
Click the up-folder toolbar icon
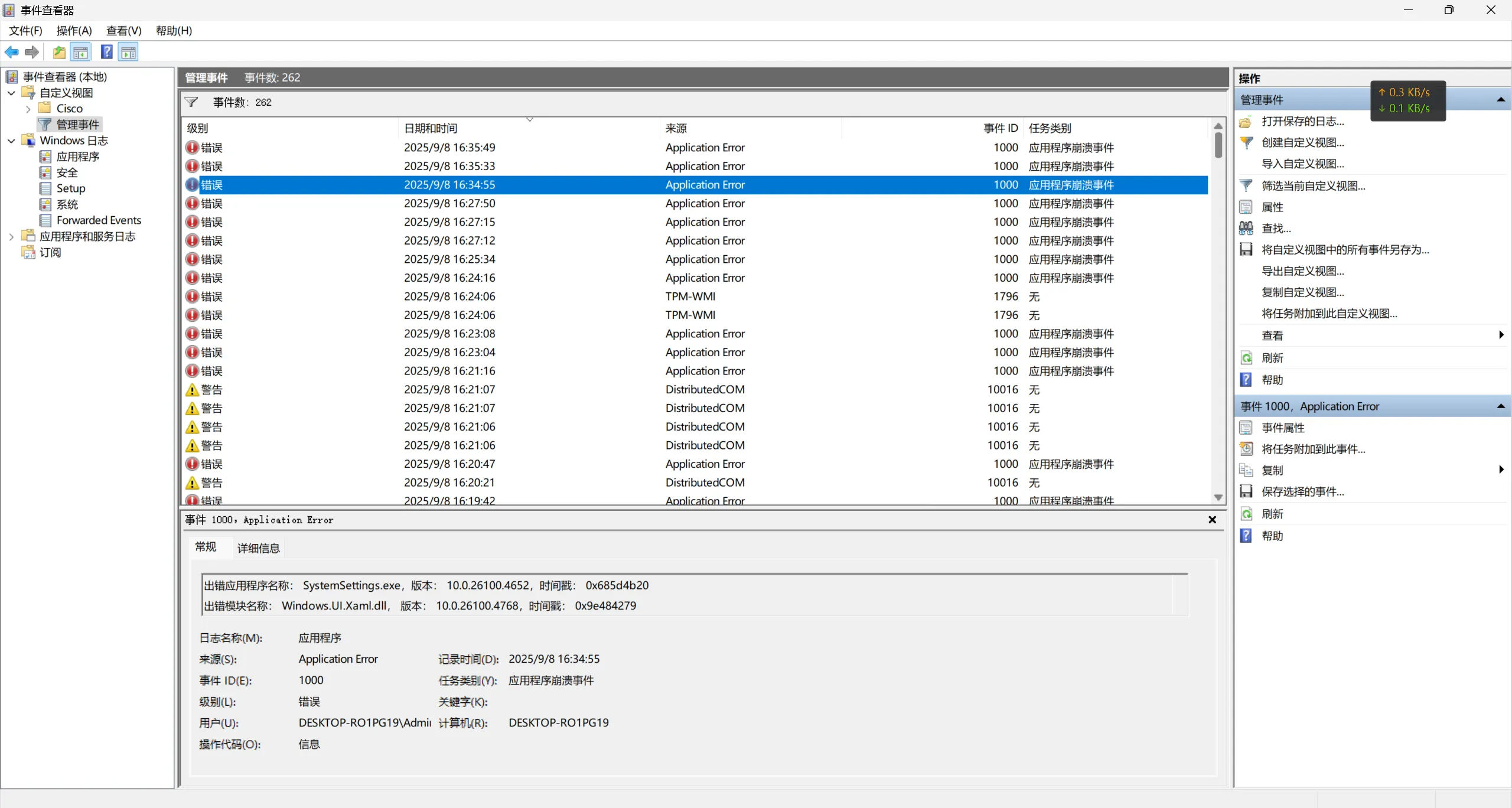coord(59,53)
